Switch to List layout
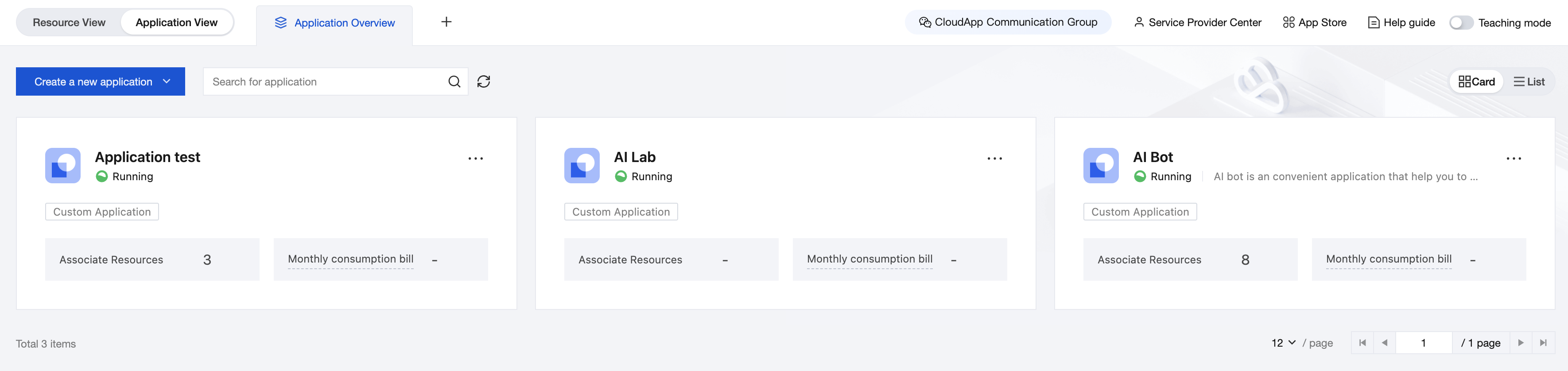This screenshot has width=1568, height=371. (x=1529, y=81)
